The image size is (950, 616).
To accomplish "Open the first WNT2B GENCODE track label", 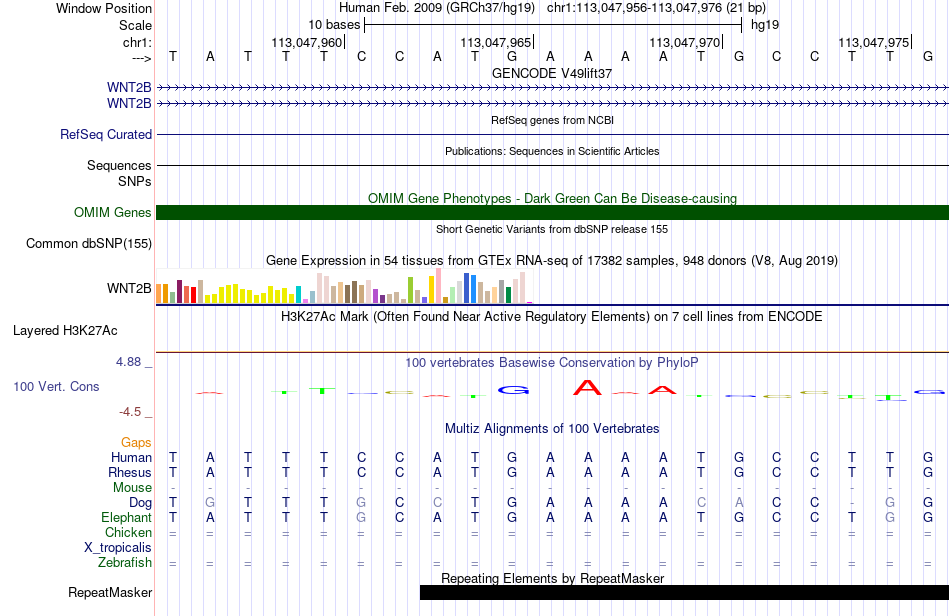I will point(129,88).
